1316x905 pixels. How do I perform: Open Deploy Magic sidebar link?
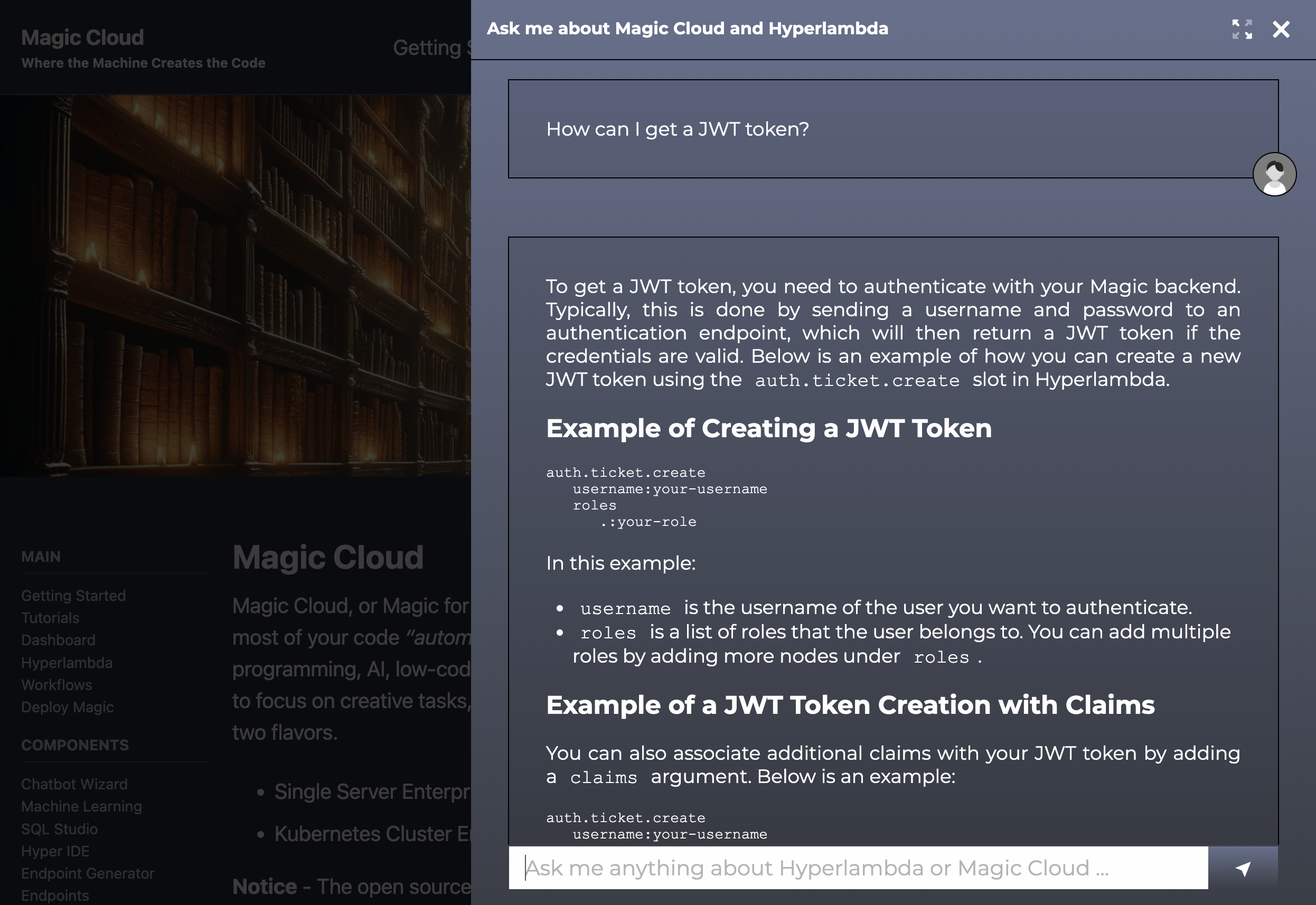pyautogui.click(x=67, y=707)
